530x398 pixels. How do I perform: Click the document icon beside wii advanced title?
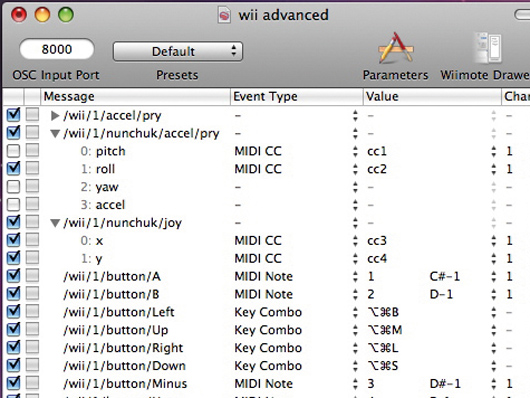click(224, 15)
